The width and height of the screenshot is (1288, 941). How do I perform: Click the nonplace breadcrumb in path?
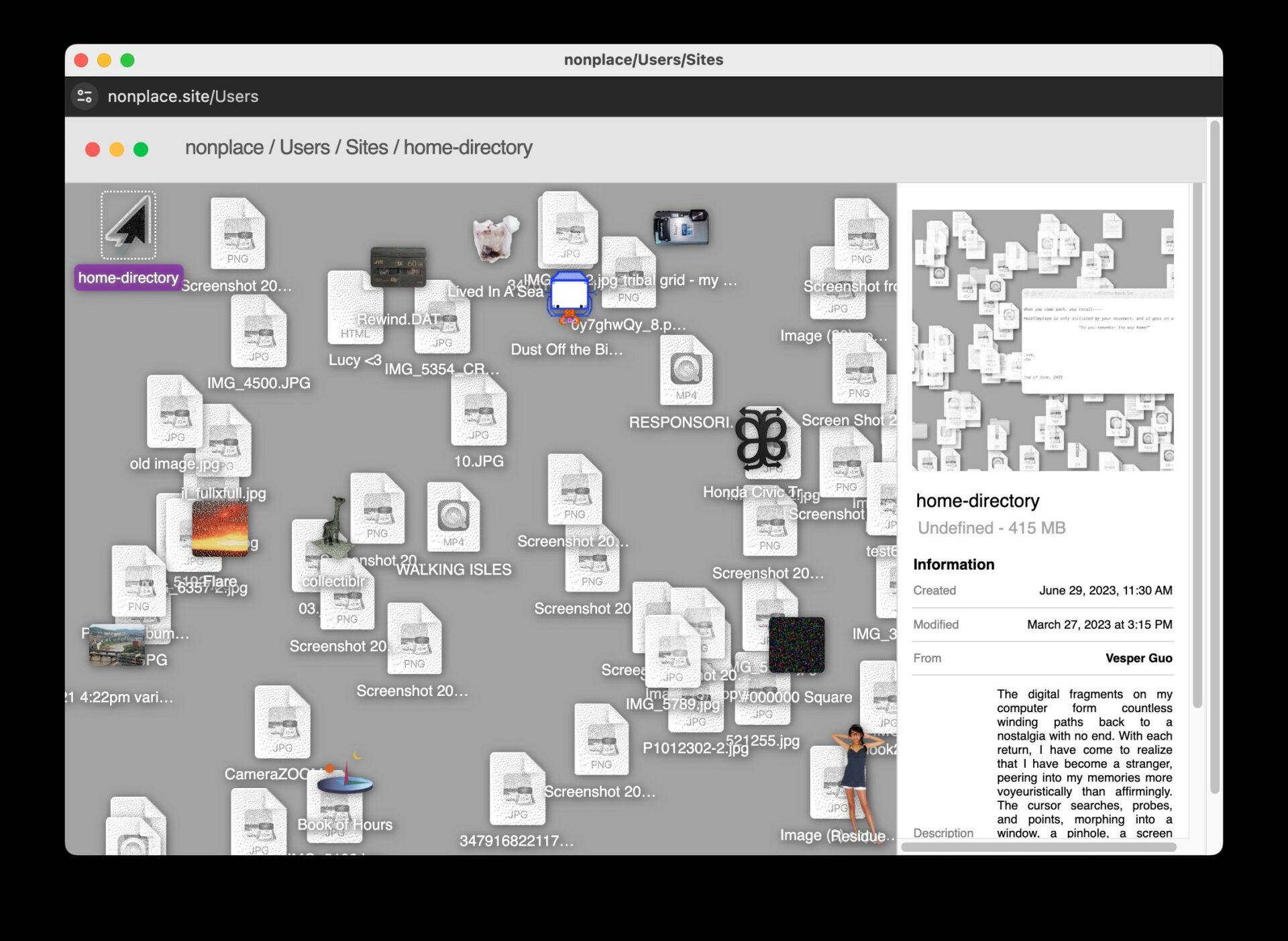pos(224,148)
